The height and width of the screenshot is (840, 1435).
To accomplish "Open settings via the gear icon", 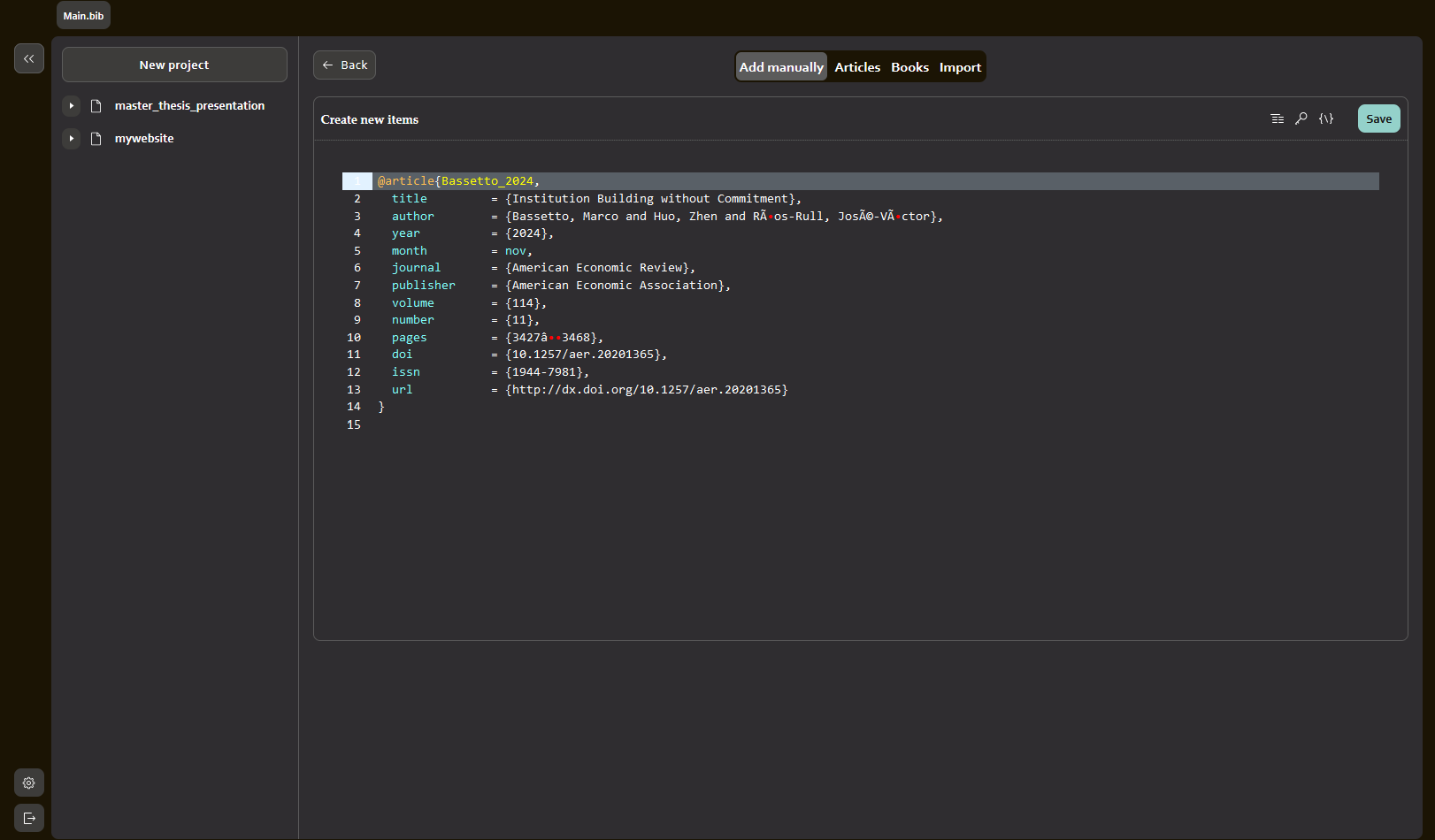I will 29,783.
